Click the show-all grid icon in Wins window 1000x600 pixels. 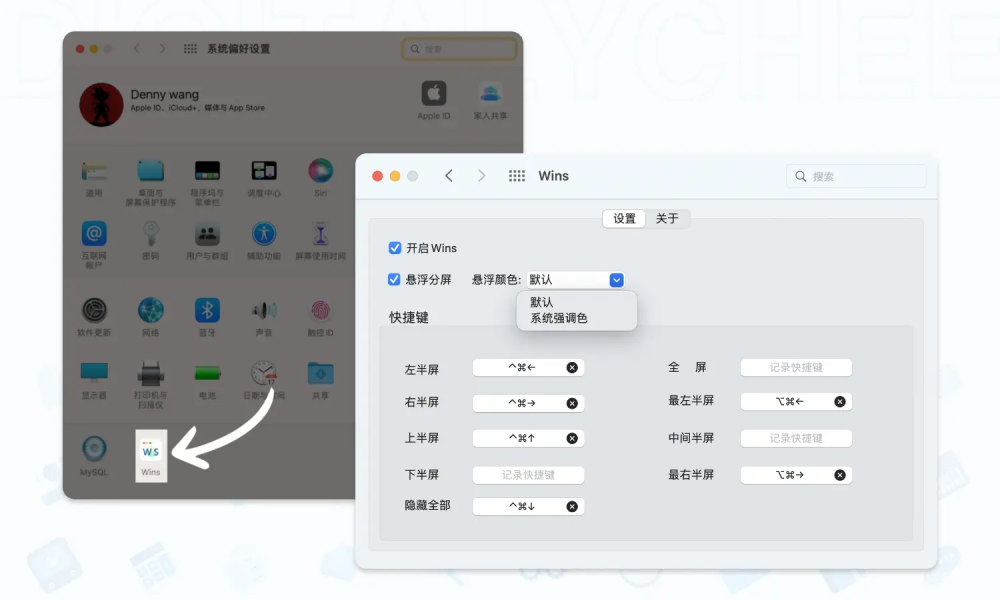(x=517, y=176)
